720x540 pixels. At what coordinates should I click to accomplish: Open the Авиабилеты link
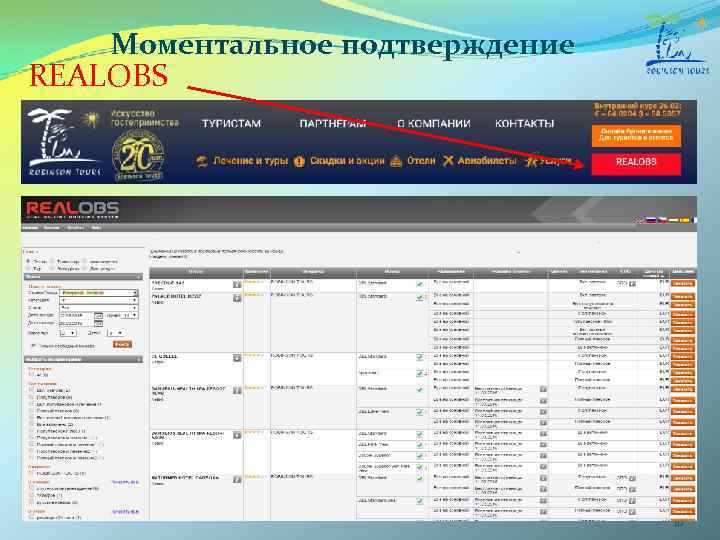[x=487, y=161]
